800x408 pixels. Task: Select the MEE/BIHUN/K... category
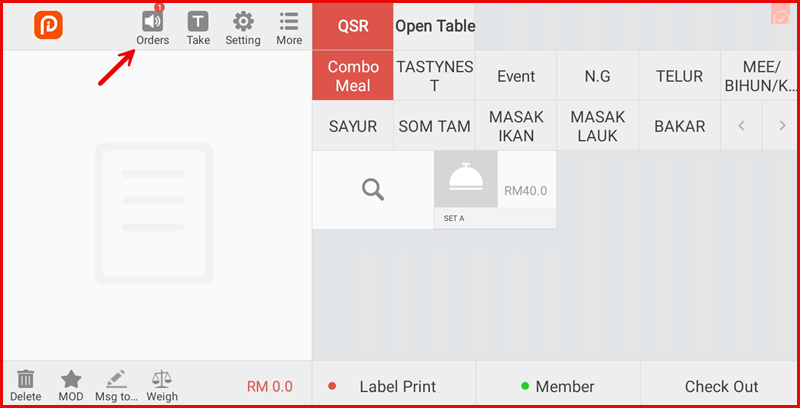point(760,75)
